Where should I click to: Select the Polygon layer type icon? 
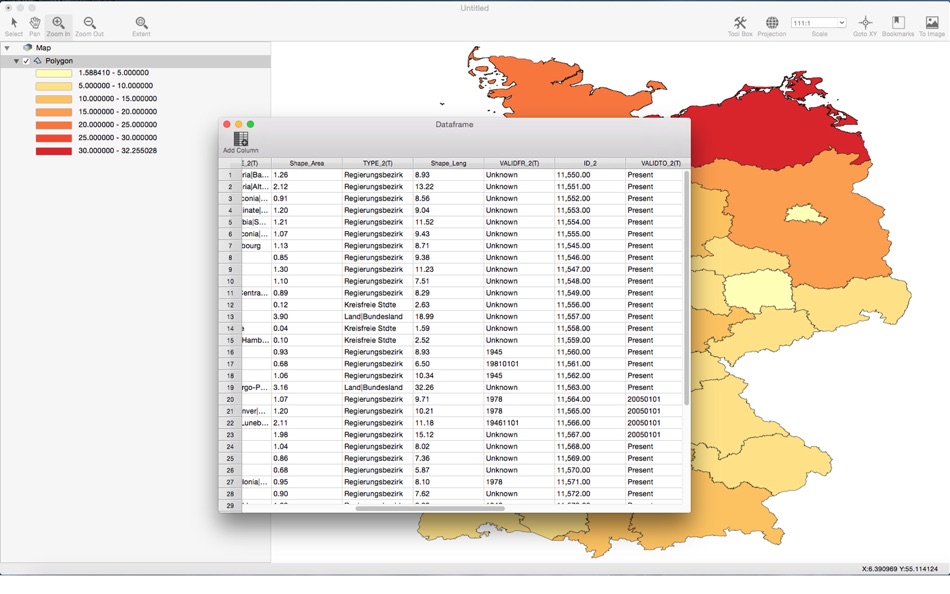click(x=38, y=61)
